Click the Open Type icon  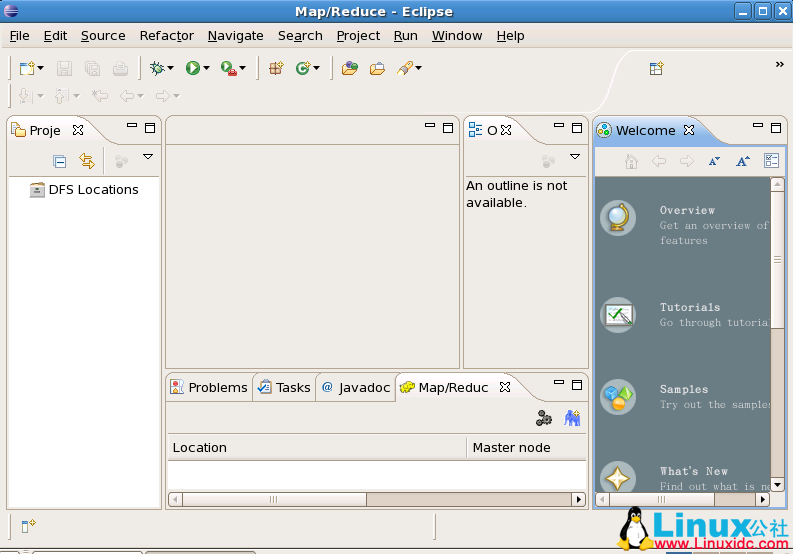349,68
